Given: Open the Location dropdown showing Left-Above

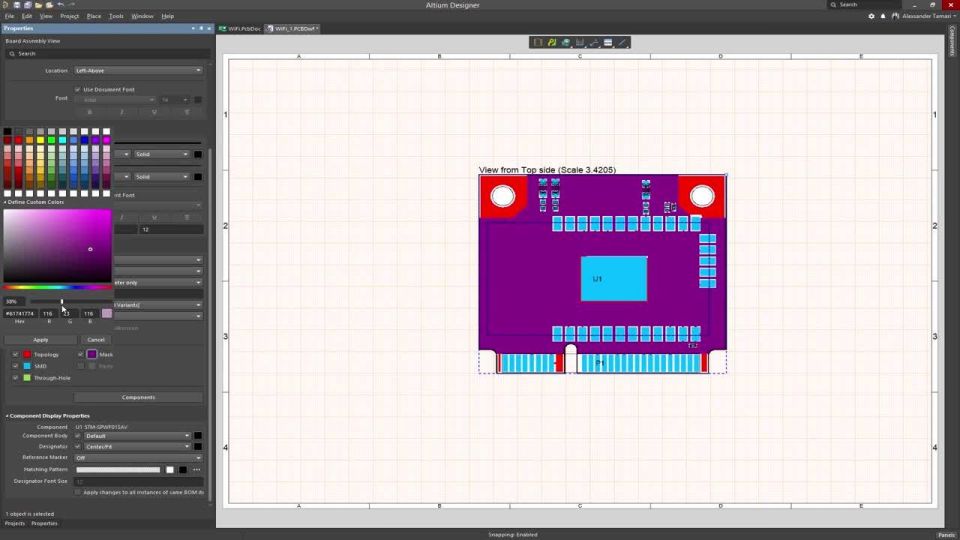Looking at the screenshot, I should tap(138, 70).
